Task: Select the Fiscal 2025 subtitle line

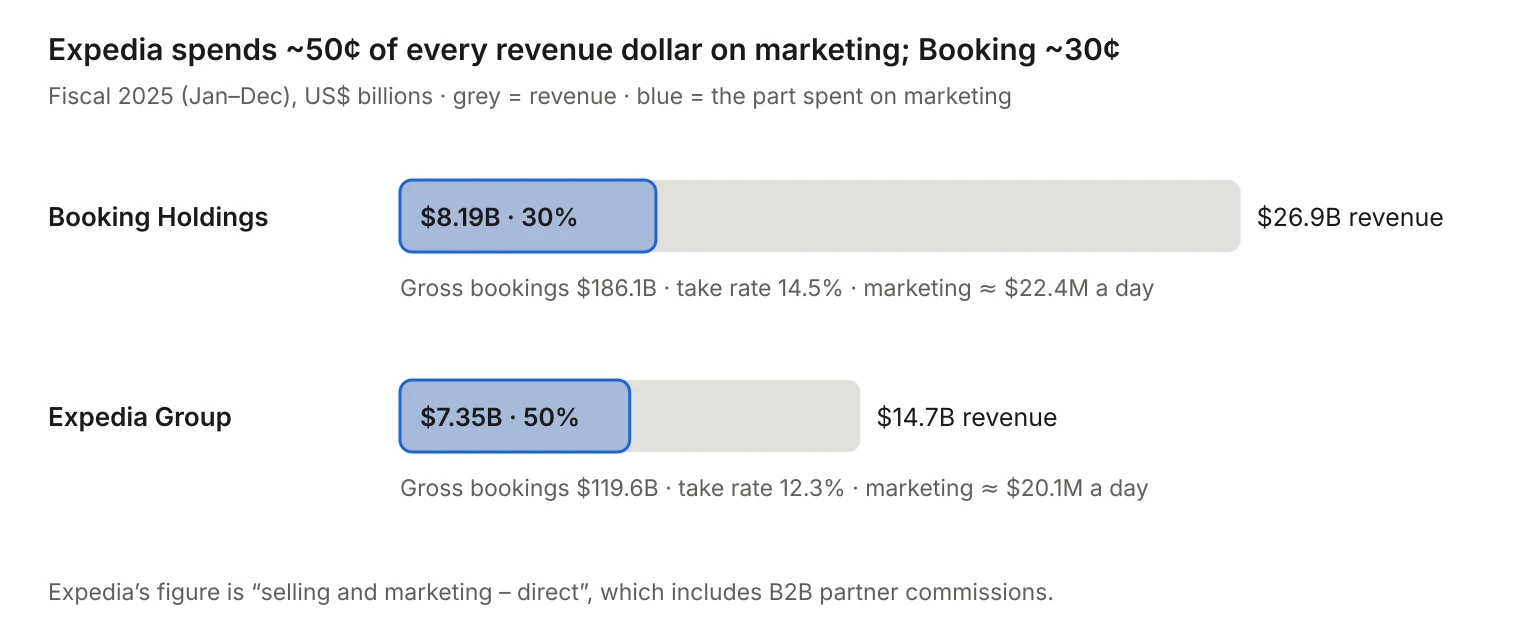Action: (530, 97)
